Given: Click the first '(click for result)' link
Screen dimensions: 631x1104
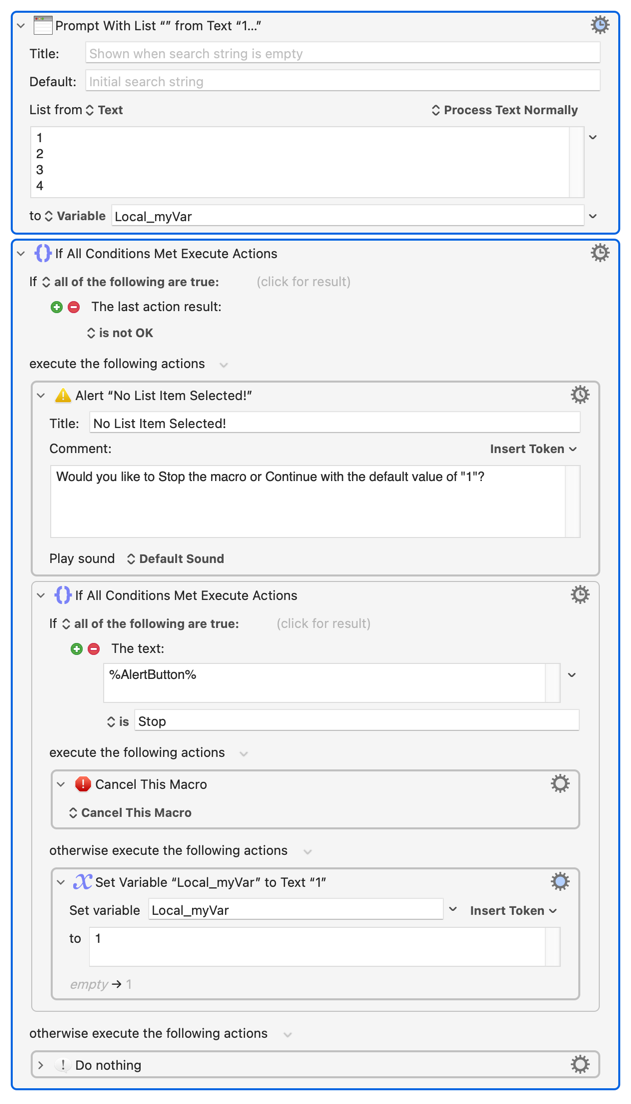Looking at the screenshot, I should pos(303,282).
